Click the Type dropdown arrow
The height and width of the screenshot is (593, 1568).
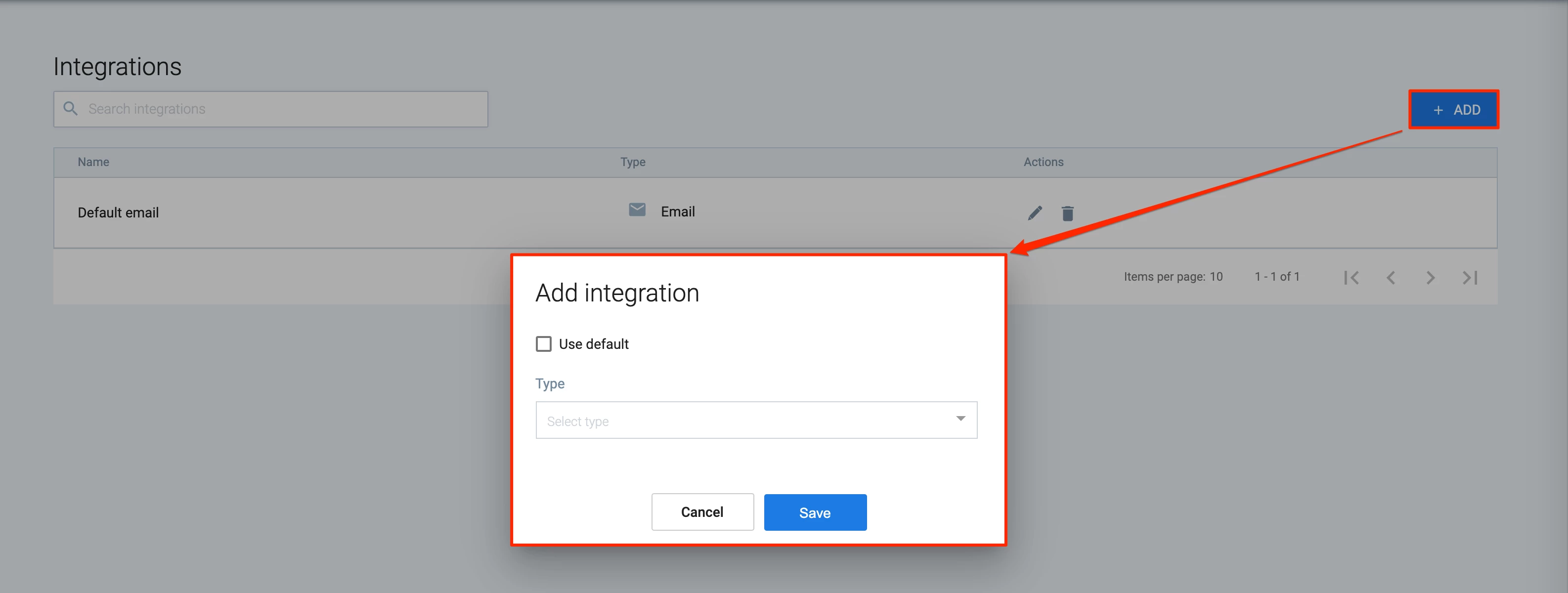[x=960, y=419]
